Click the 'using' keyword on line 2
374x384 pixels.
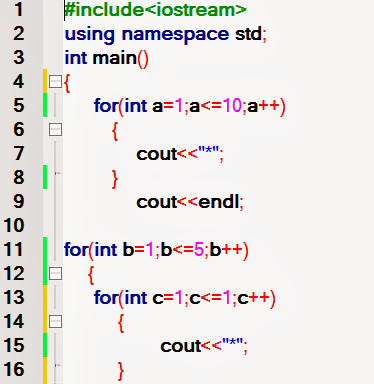pos(90,35)
